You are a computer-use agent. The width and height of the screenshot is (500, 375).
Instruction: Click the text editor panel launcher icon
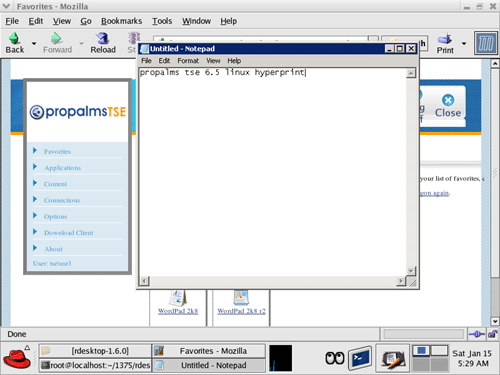tap(393, 359)
